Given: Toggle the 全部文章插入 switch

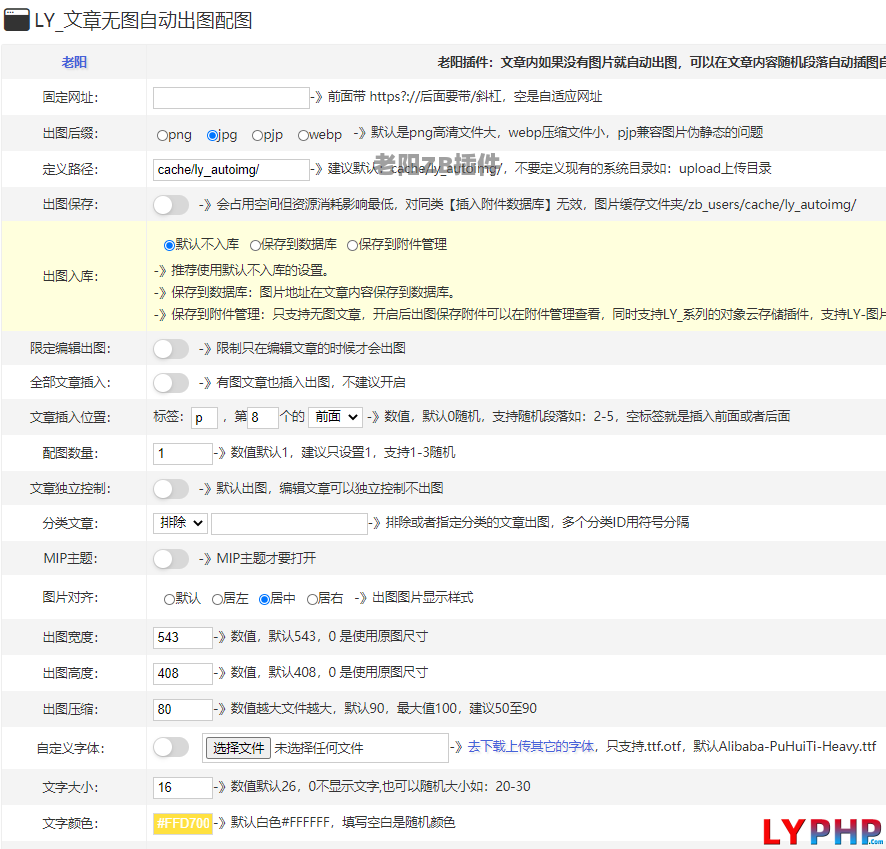Looking at the screenshot, I should 171,383.
